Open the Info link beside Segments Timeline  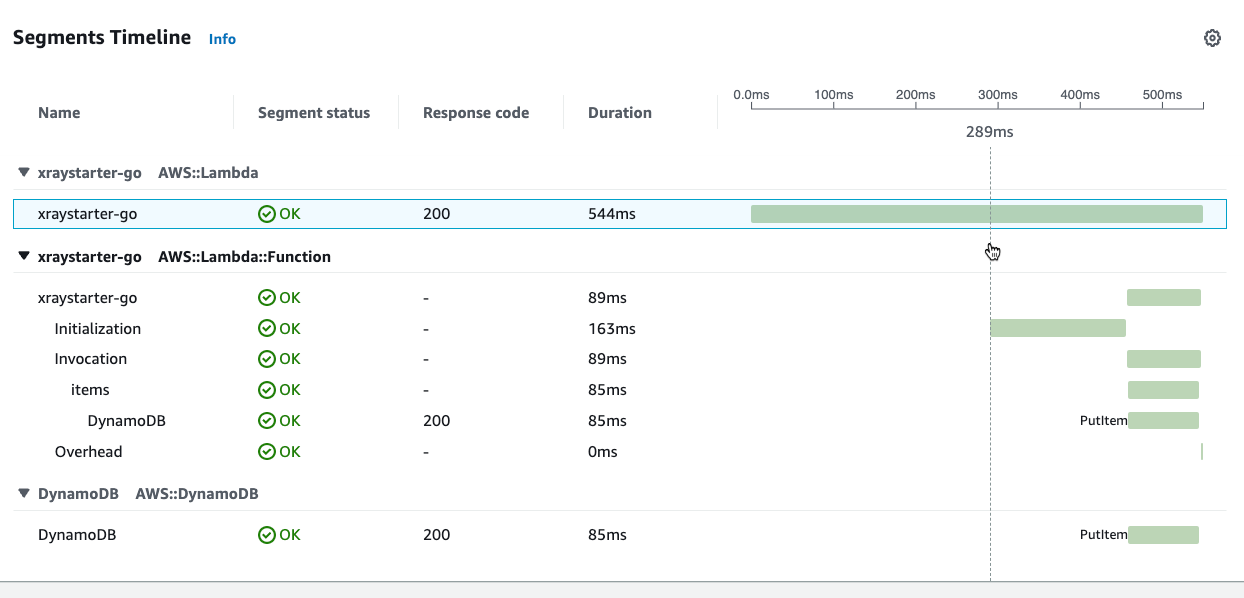point(222,39)
